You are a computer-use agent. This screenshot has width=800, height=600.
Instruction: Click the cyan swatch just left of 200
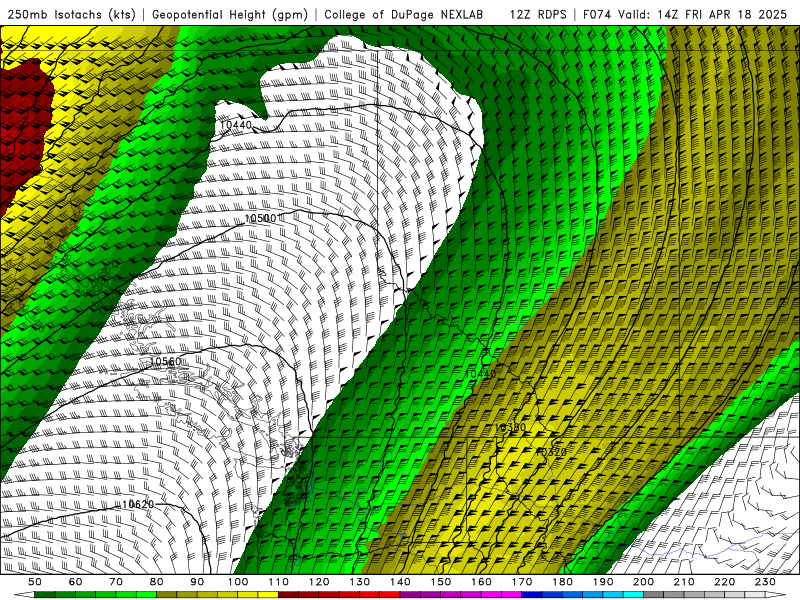pos(634,595)
